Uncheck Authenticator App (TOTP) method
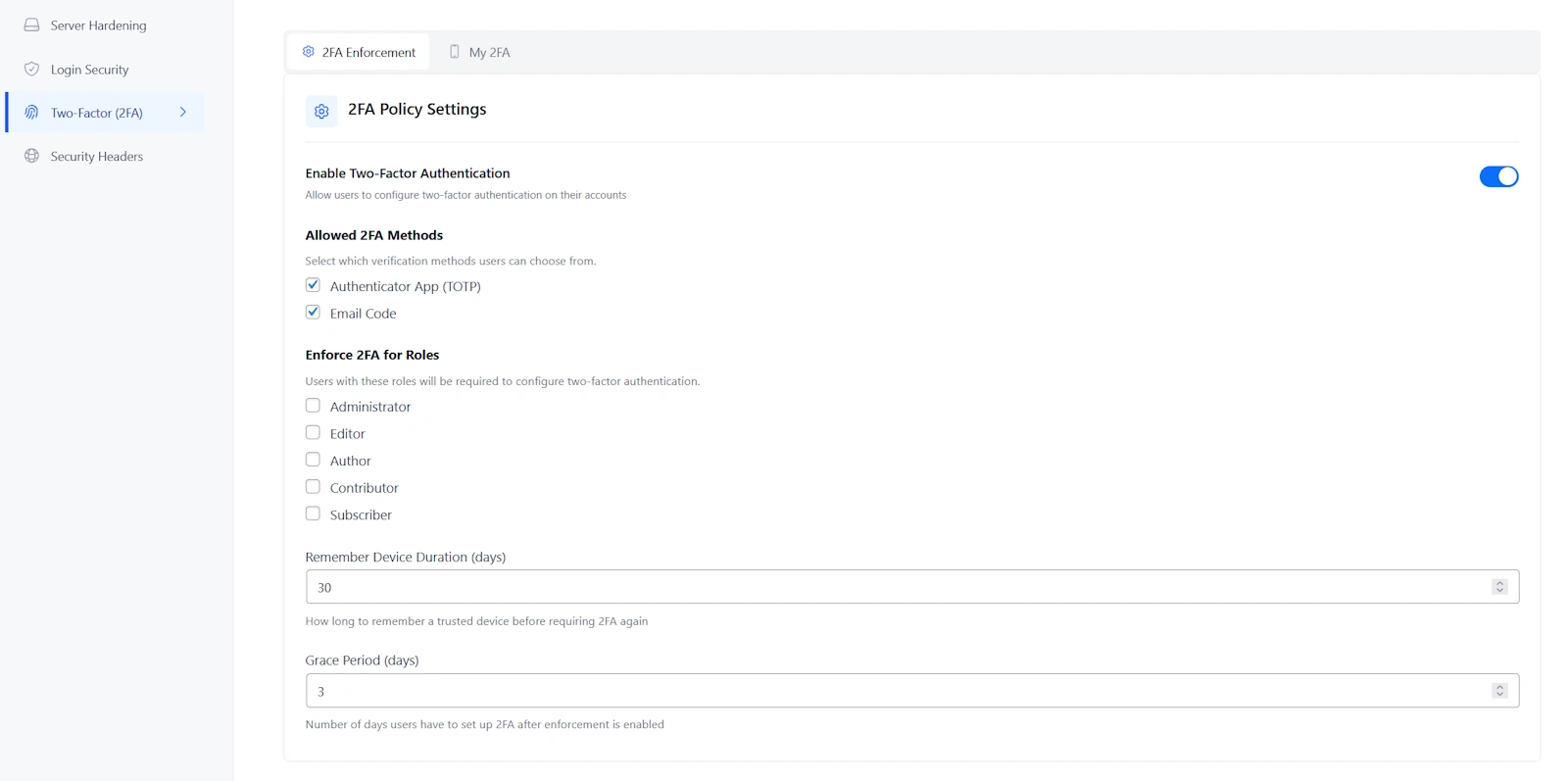Viewport: 1568px width, 781px height. tap(313, 285)
